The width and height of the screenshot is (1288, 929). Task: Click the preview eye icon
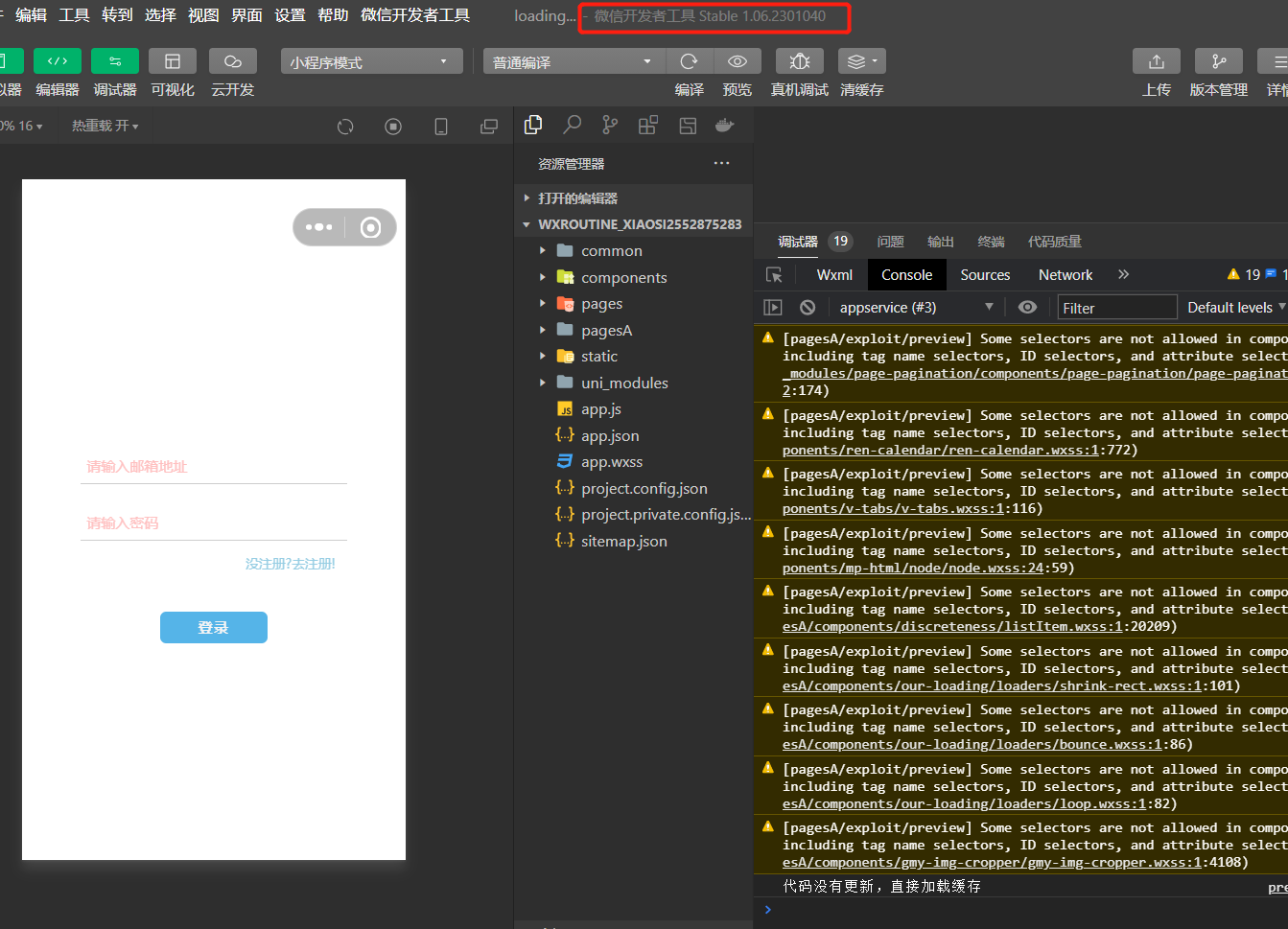pyautogui.click(x=738, y=61)
